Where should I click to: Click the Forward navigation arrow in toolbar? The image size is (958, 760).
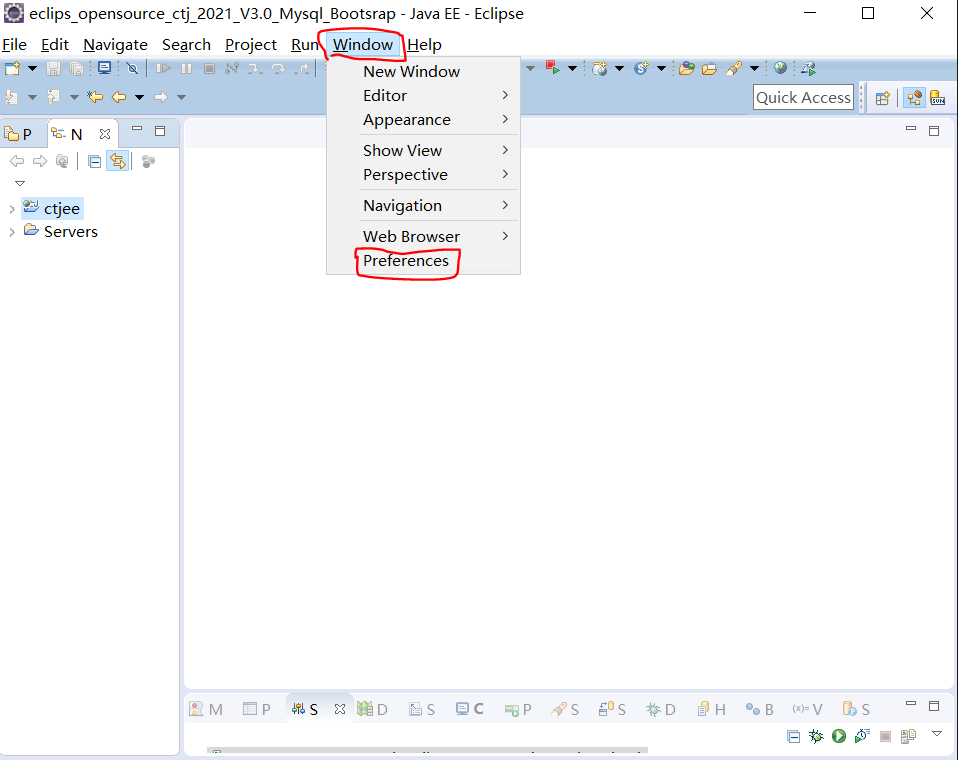pyautogui.click(x=161, y=97)
